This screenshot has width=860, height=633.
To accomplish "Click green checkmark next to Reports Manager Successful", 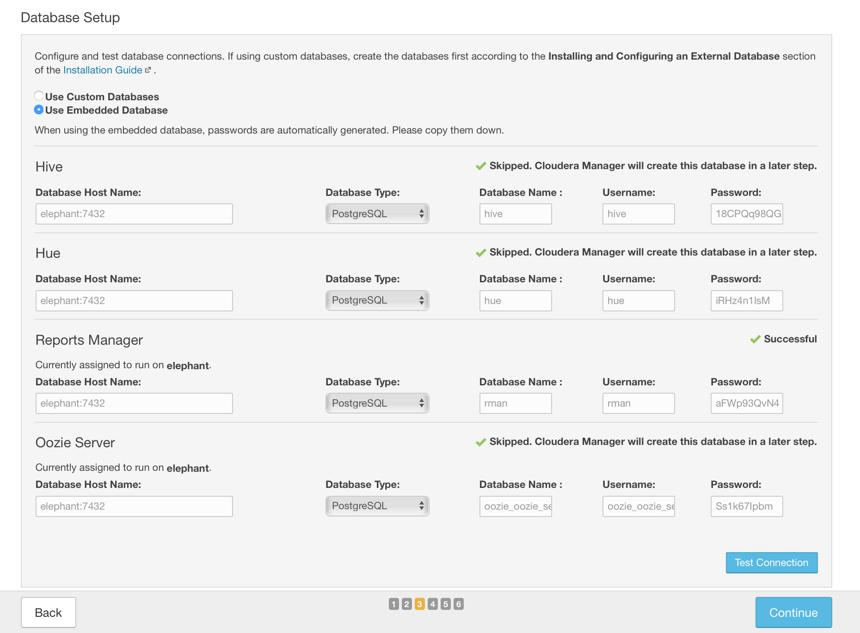I will (755, 340).
